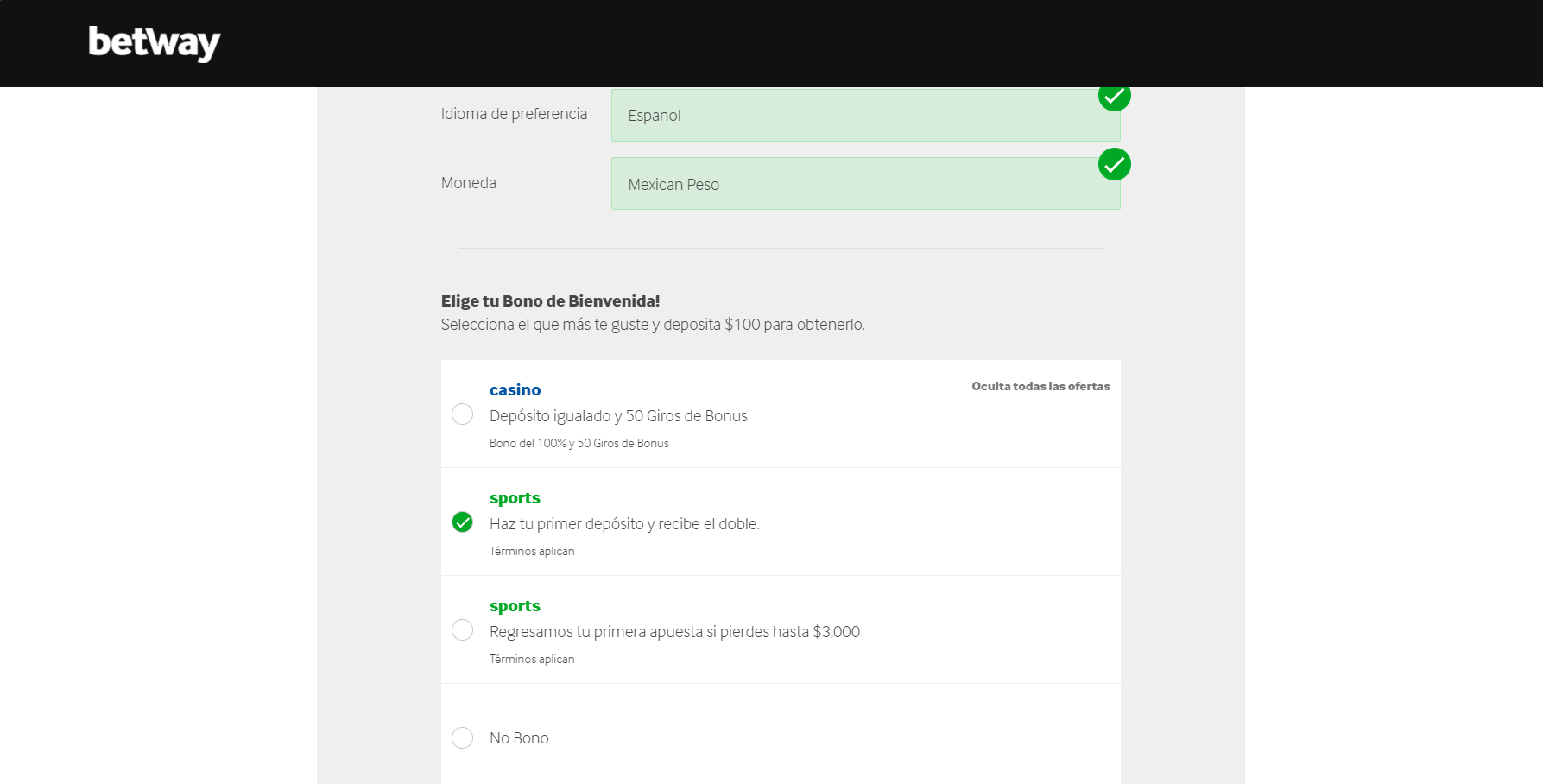Click the 'Moneda' field label

(x=469, y=183)
